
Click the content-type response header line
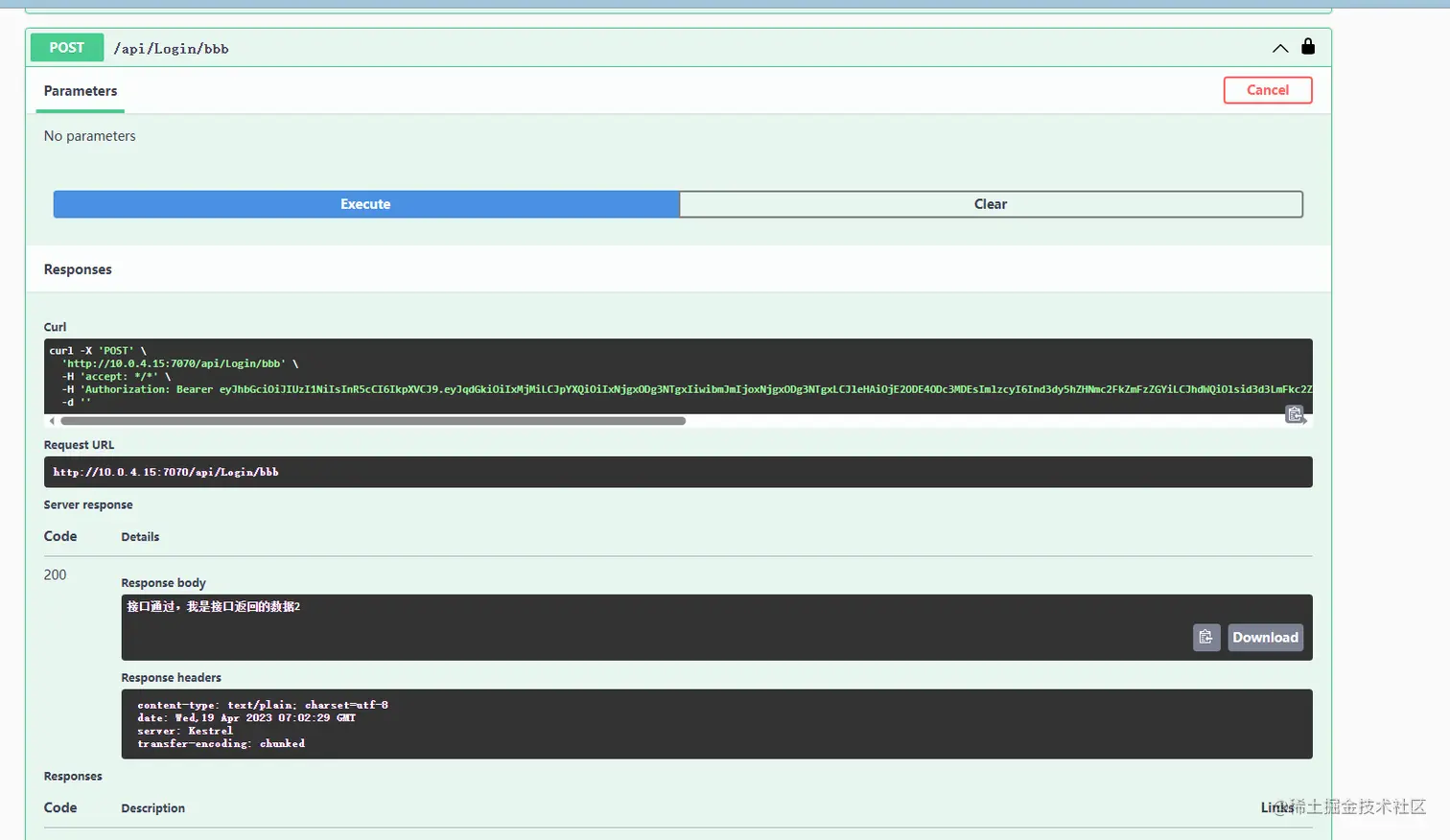point(263,705)
